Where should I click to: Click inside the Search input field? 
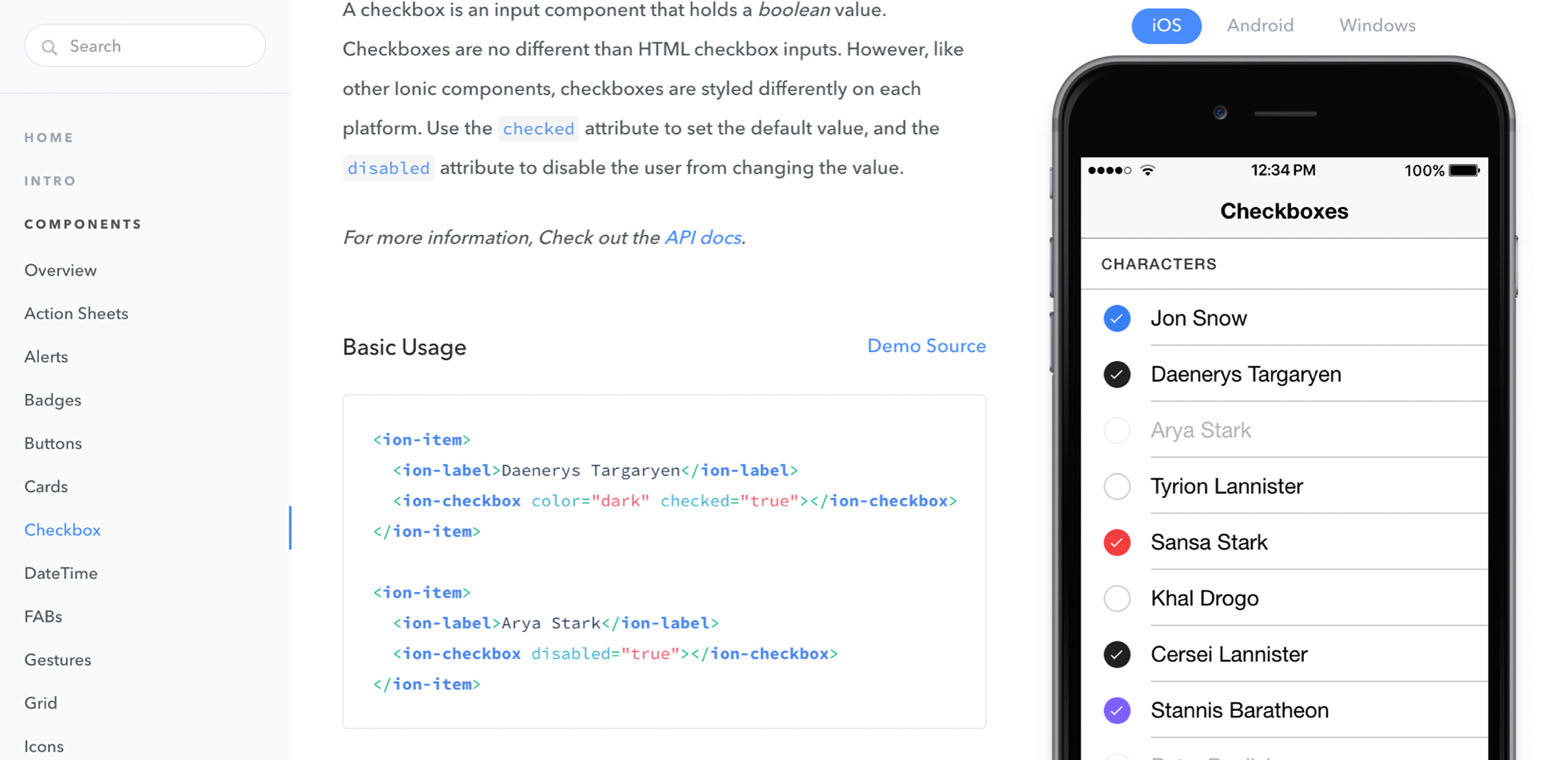(145, 46)
